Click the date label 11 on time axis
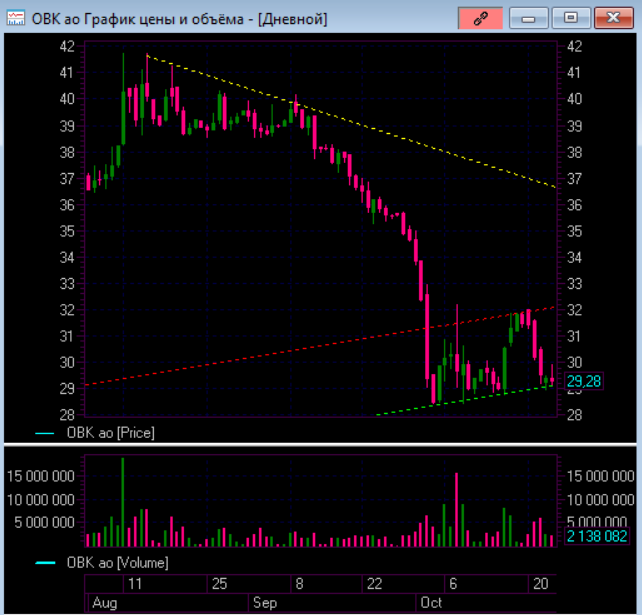 [135, 583]
